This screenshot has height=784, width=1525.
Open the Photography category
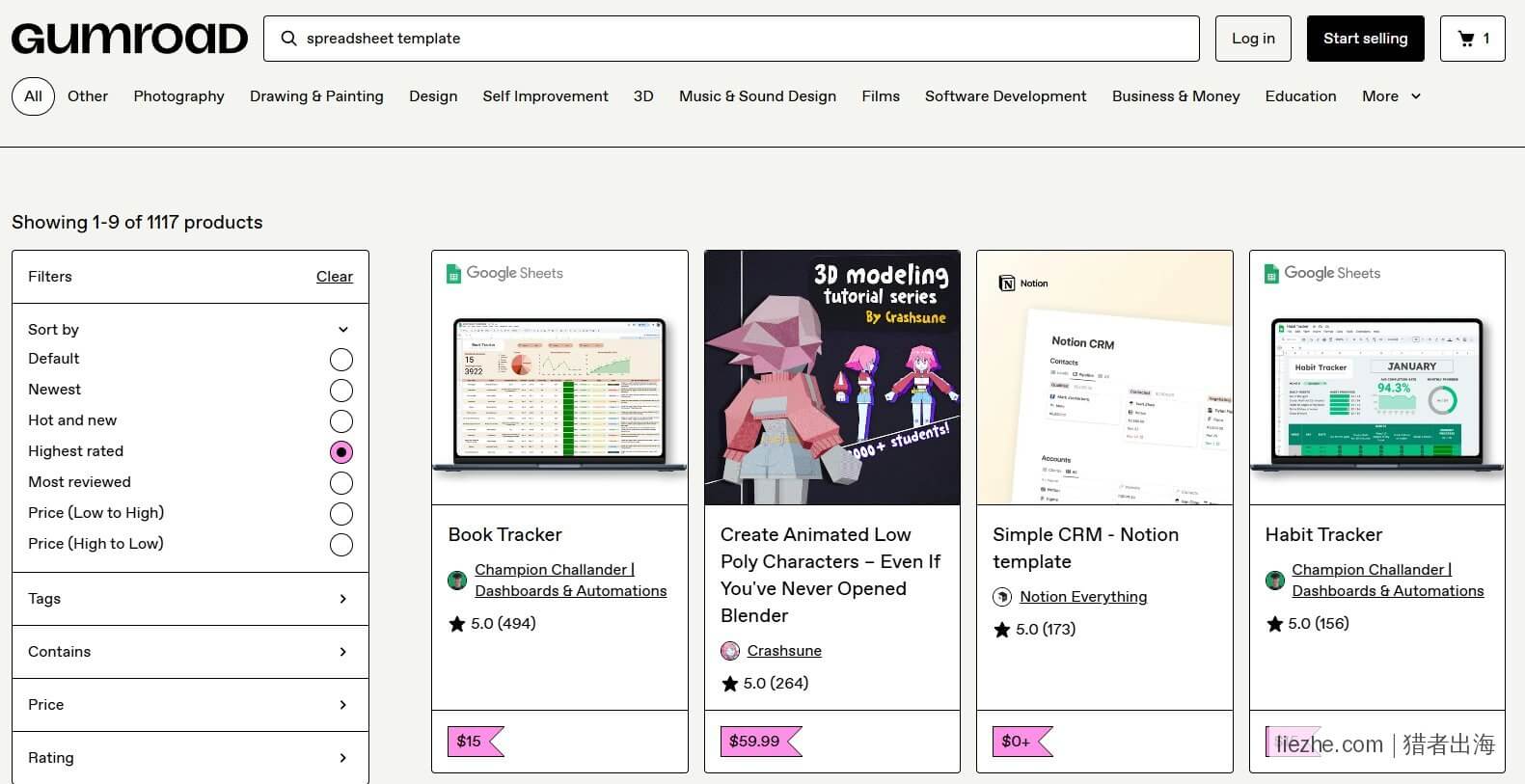pos(178,96)
